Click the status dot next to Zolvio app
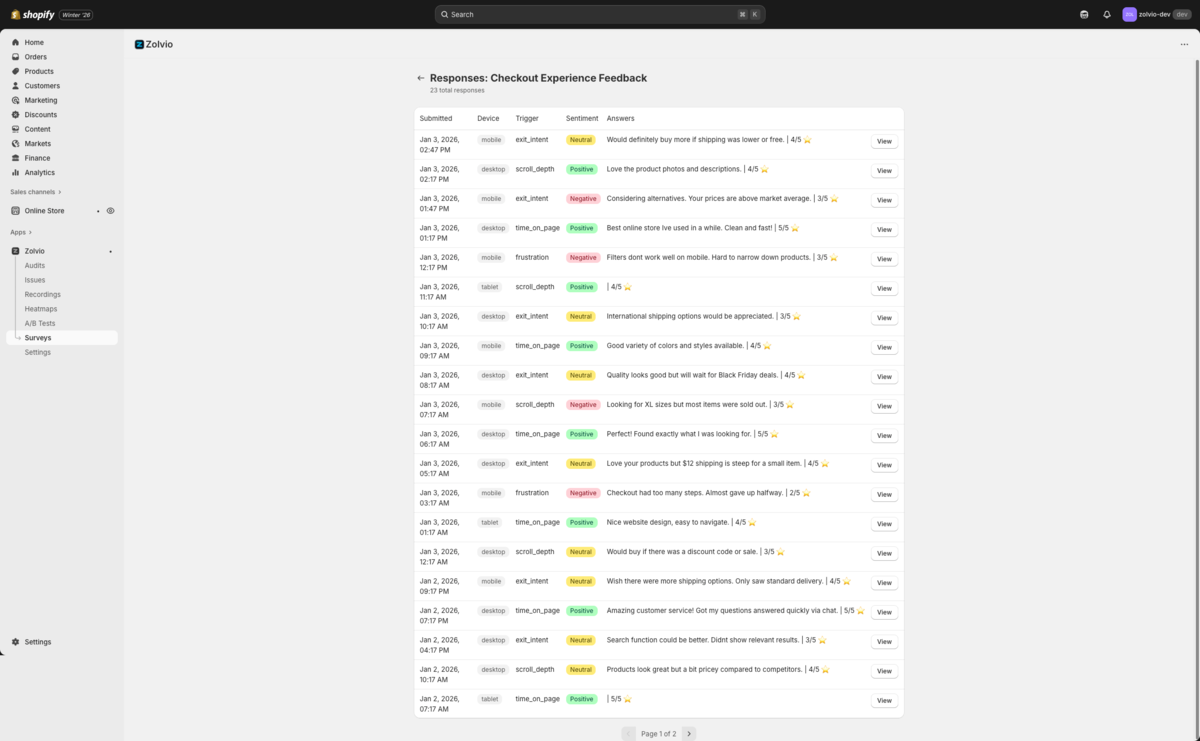Screen dimensions: 1200x741 point(110,251)
